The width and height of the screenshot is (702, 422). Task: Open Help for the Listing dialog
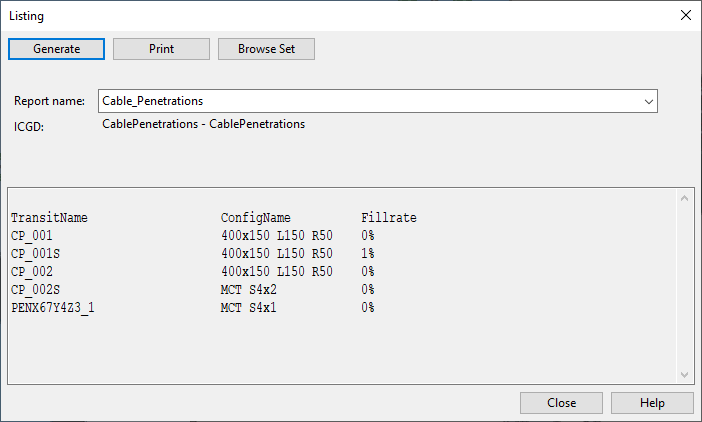click(x=652, y=403)
